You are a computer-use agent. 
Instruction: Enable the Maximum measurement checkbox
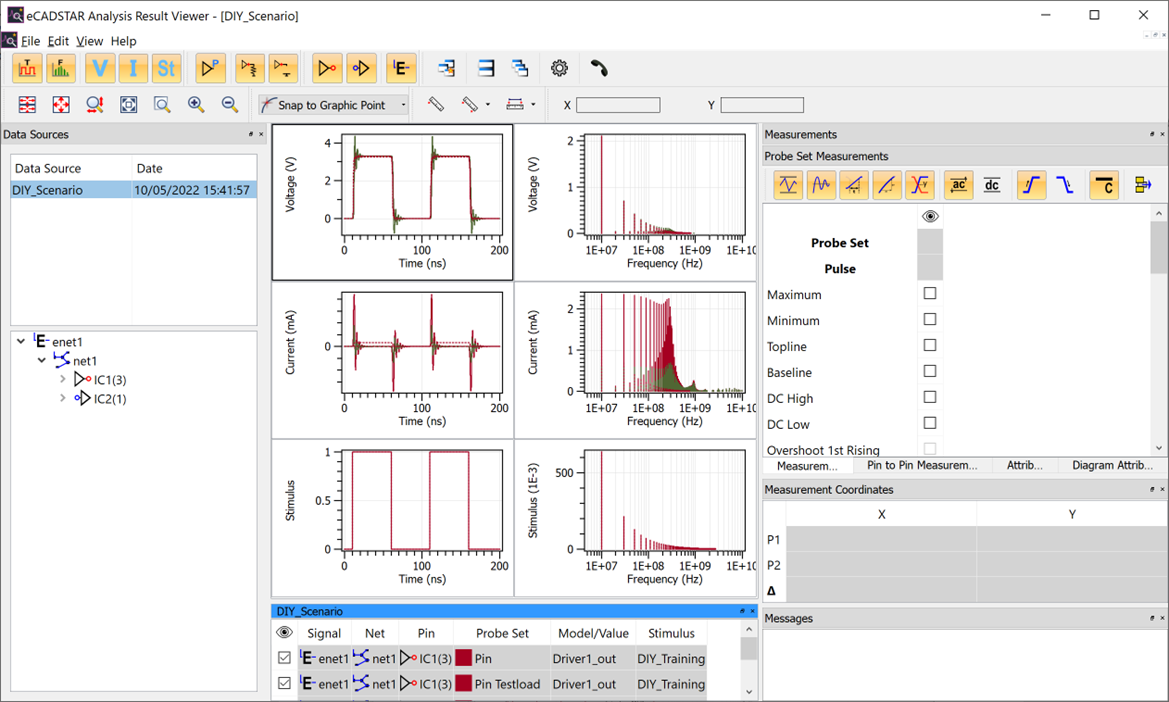tap(930, 294)
